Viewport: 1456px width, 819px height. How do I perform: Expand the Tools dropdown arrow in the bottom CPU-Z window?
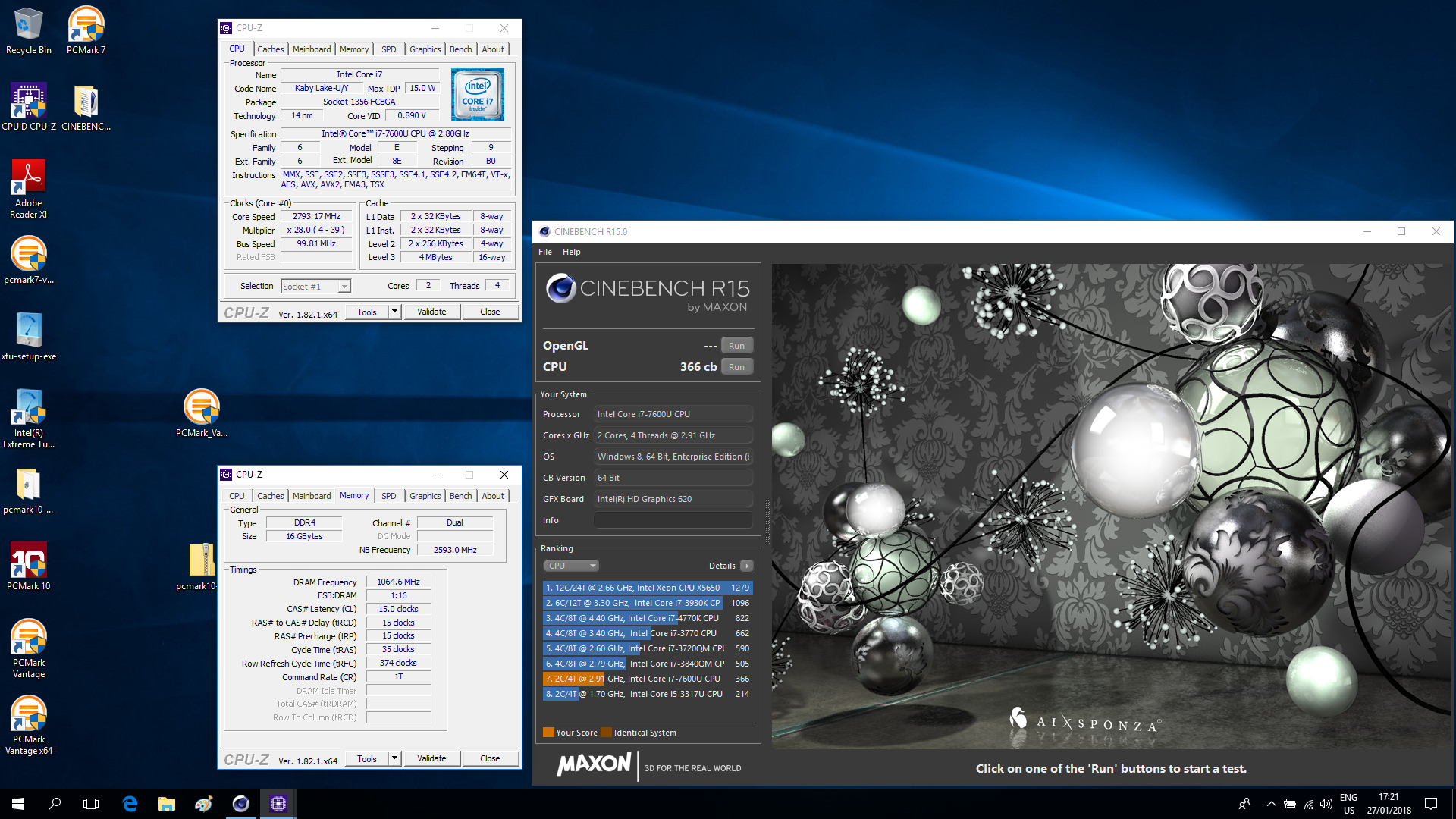coord(394,758)
